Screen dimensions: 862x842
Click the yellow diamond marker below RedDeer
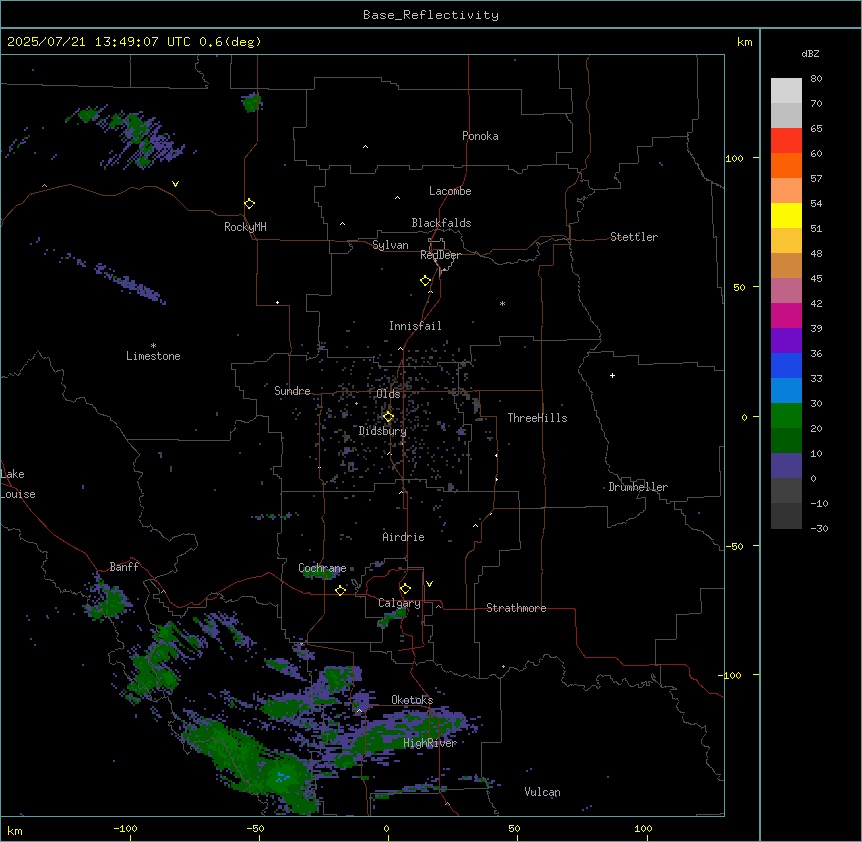pyautogui.click(x=426, y=281)
